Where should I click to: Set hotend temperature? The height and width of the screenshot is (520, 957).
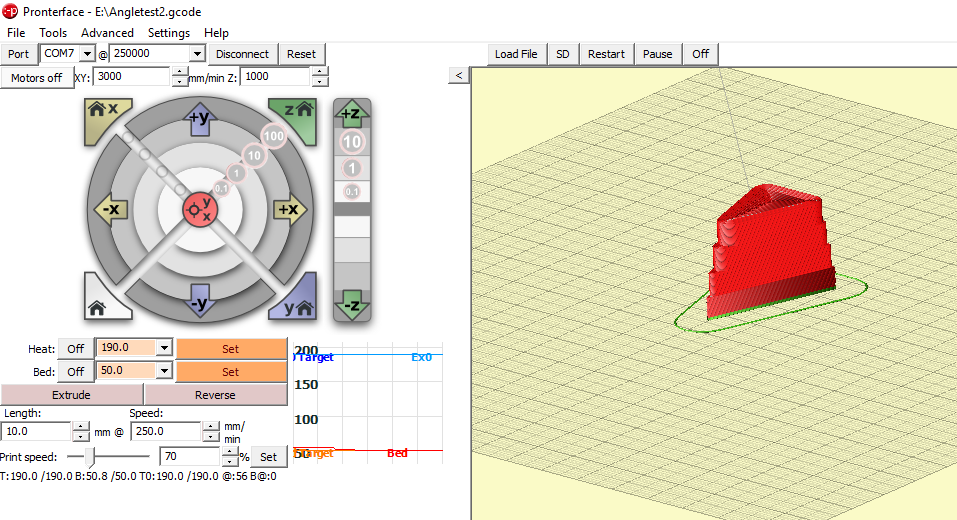tap(231, 348)
